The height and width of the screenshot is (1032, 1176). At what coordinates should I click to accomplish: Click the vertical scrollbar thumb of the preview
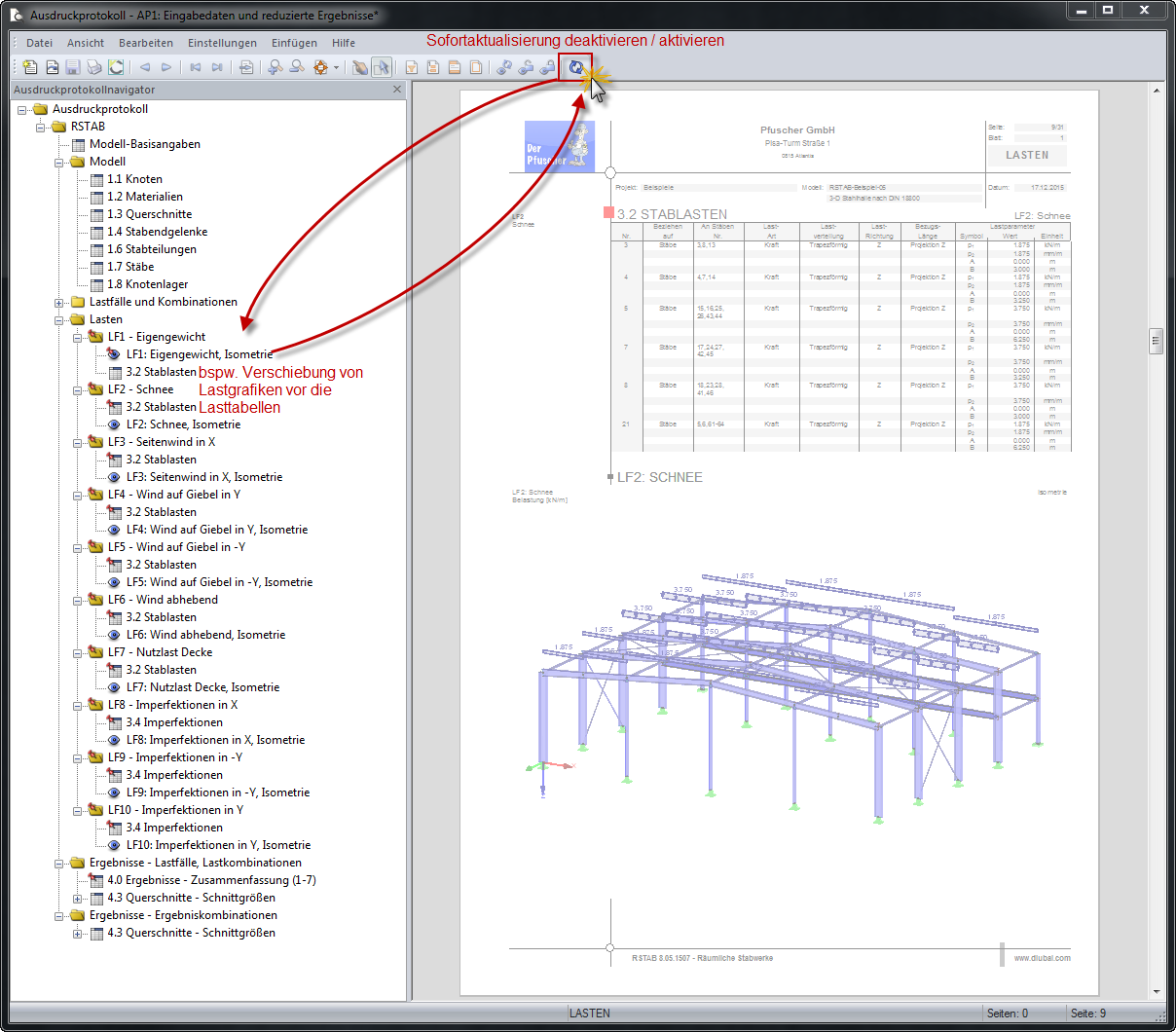tap(1157, 341)
